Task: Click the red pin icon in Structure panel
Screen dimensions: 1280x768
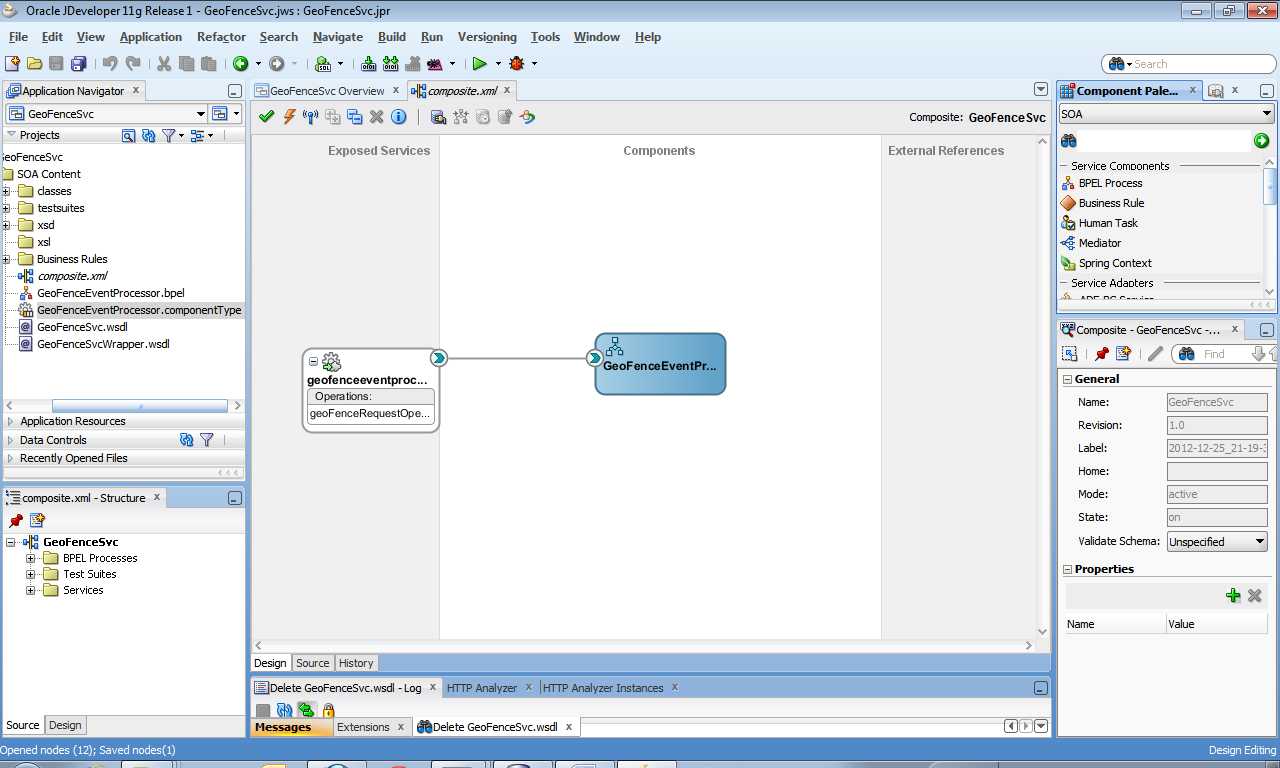Action: point(16,520)
